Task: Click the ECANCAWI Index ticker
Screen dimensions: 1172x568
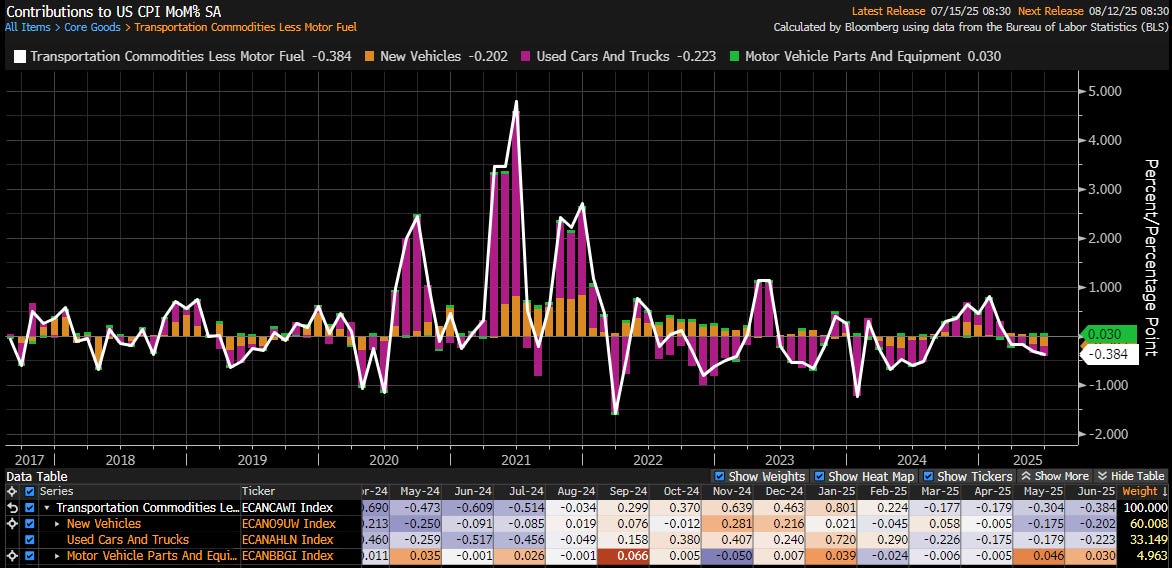Action: point(288,507)
